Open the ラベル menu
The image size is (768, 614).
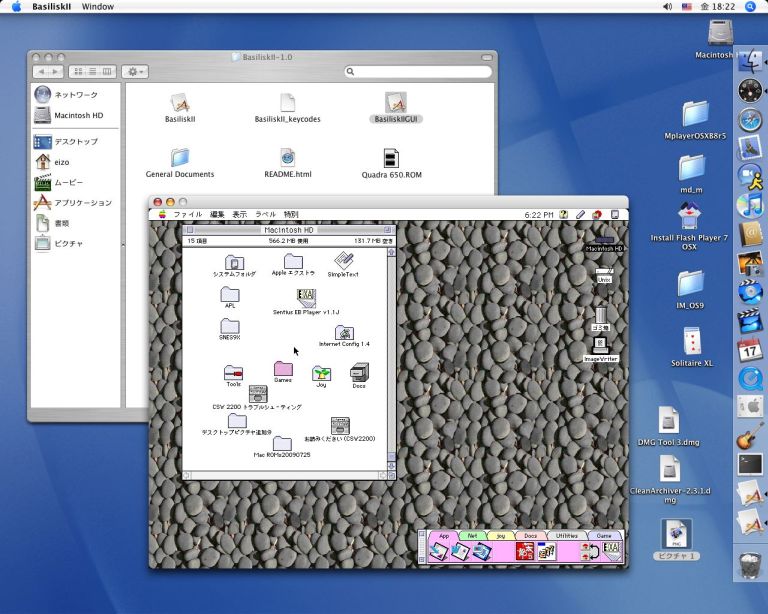(x=265, y=214)
